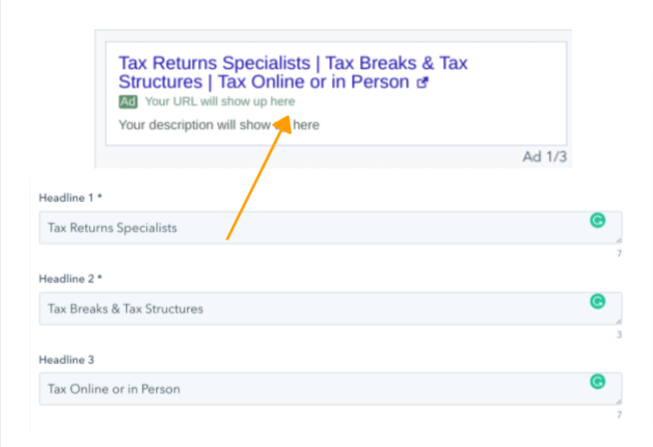The height and width of the screenshot is (447, 653).
Task: Click Grammarly icon in Headline 1 field
Action: click(598, 220)
